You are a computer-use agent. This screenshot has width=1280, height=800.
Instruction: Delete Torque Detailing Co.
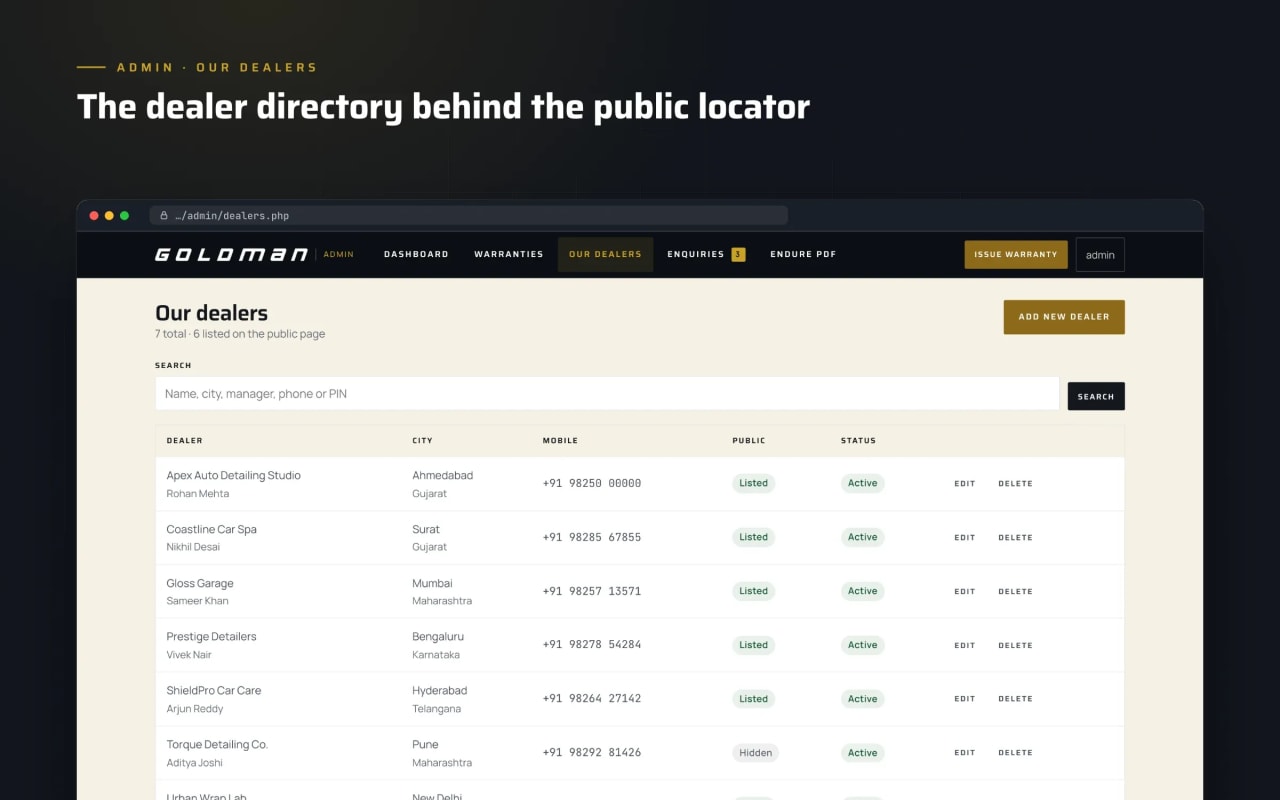coord(1015,753)
